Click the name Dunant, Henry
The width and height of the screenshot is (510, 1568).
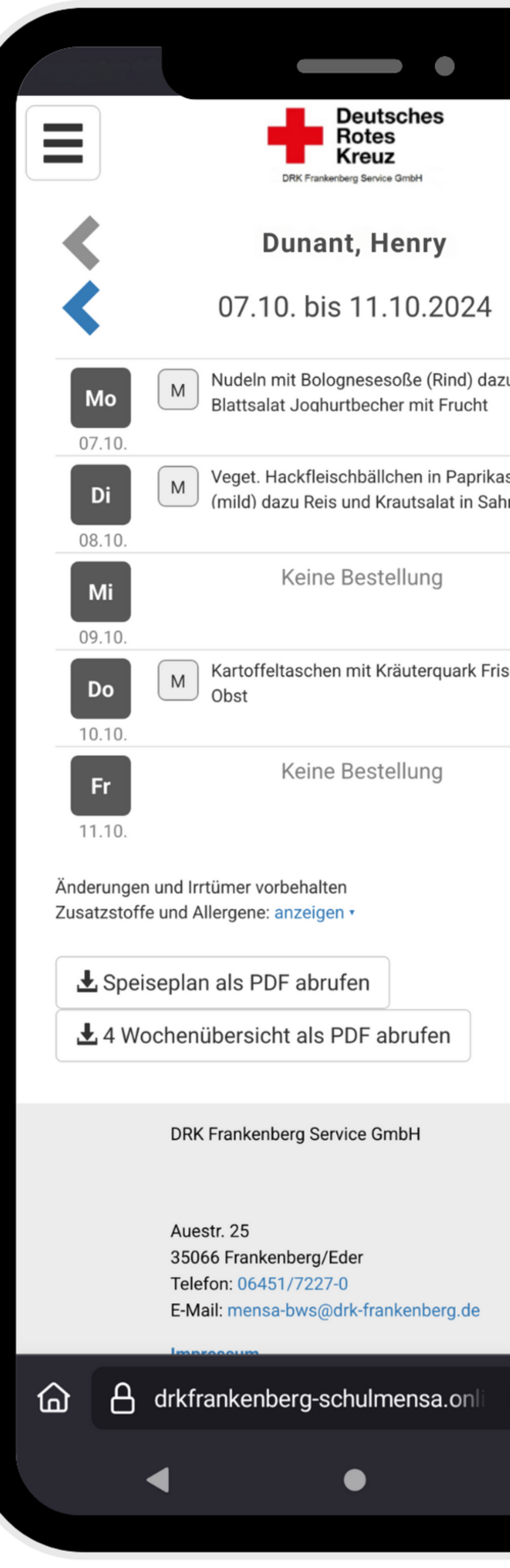pos(354,243)
